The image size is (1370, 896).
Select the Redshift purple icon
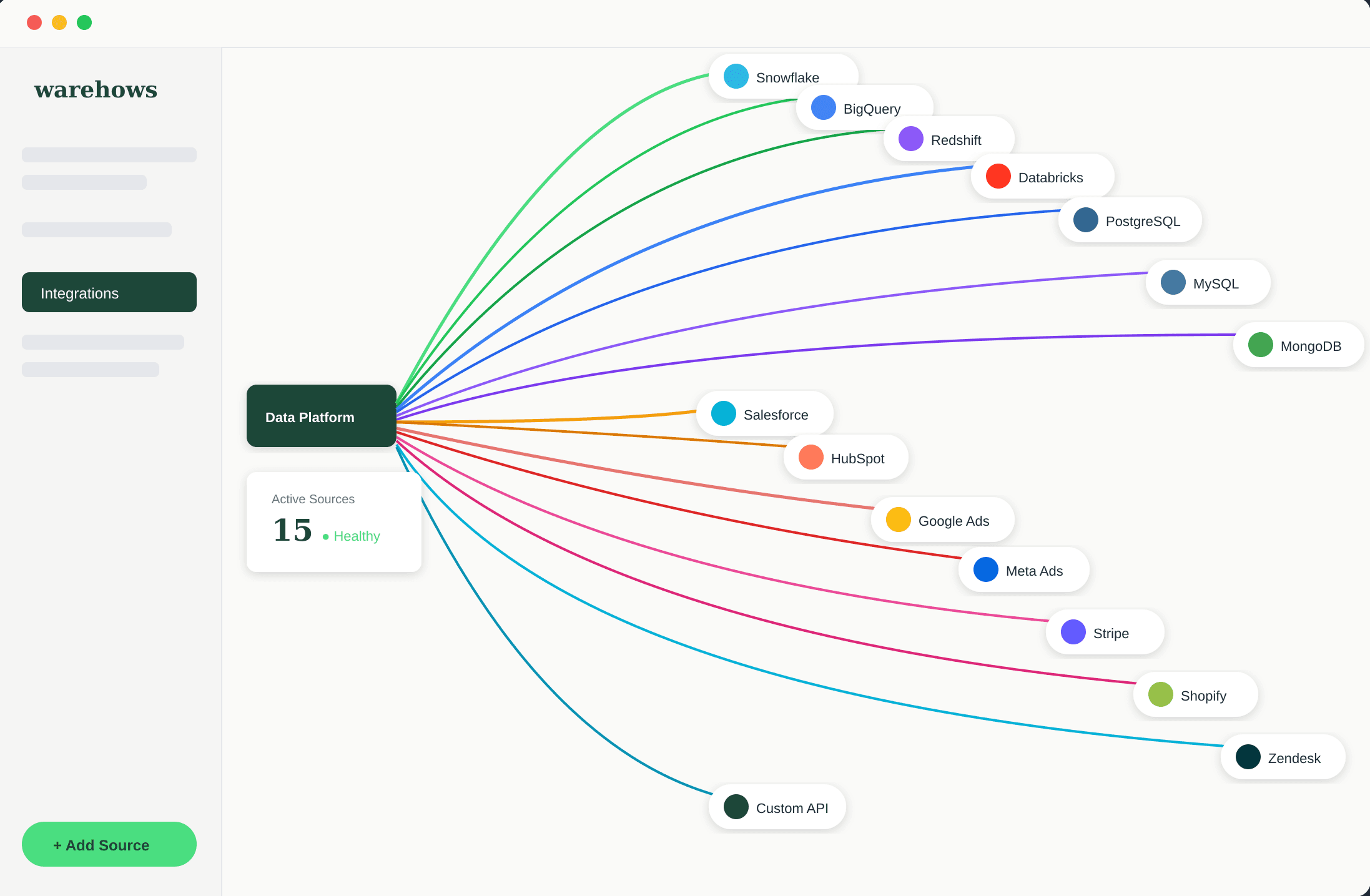[910, 139]
